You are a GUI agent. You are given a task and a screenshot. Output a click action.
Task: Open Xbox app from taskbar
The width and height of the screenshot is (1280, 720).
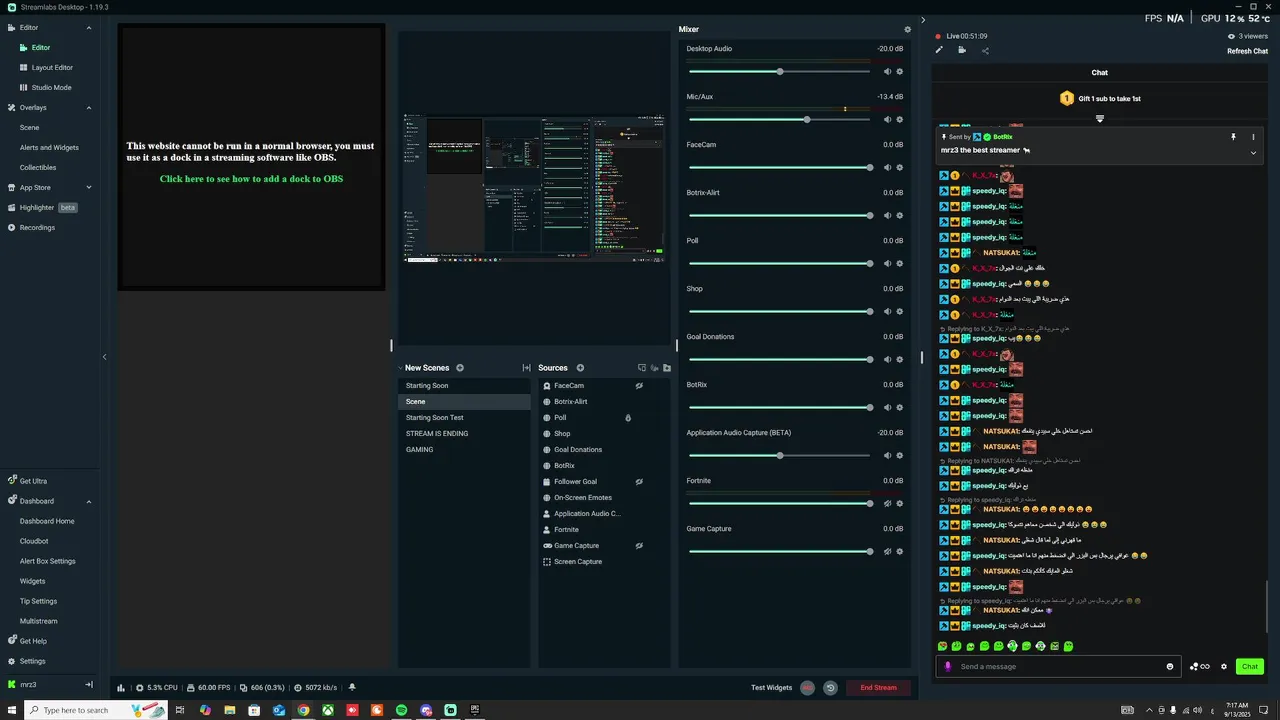click(327, 710)
